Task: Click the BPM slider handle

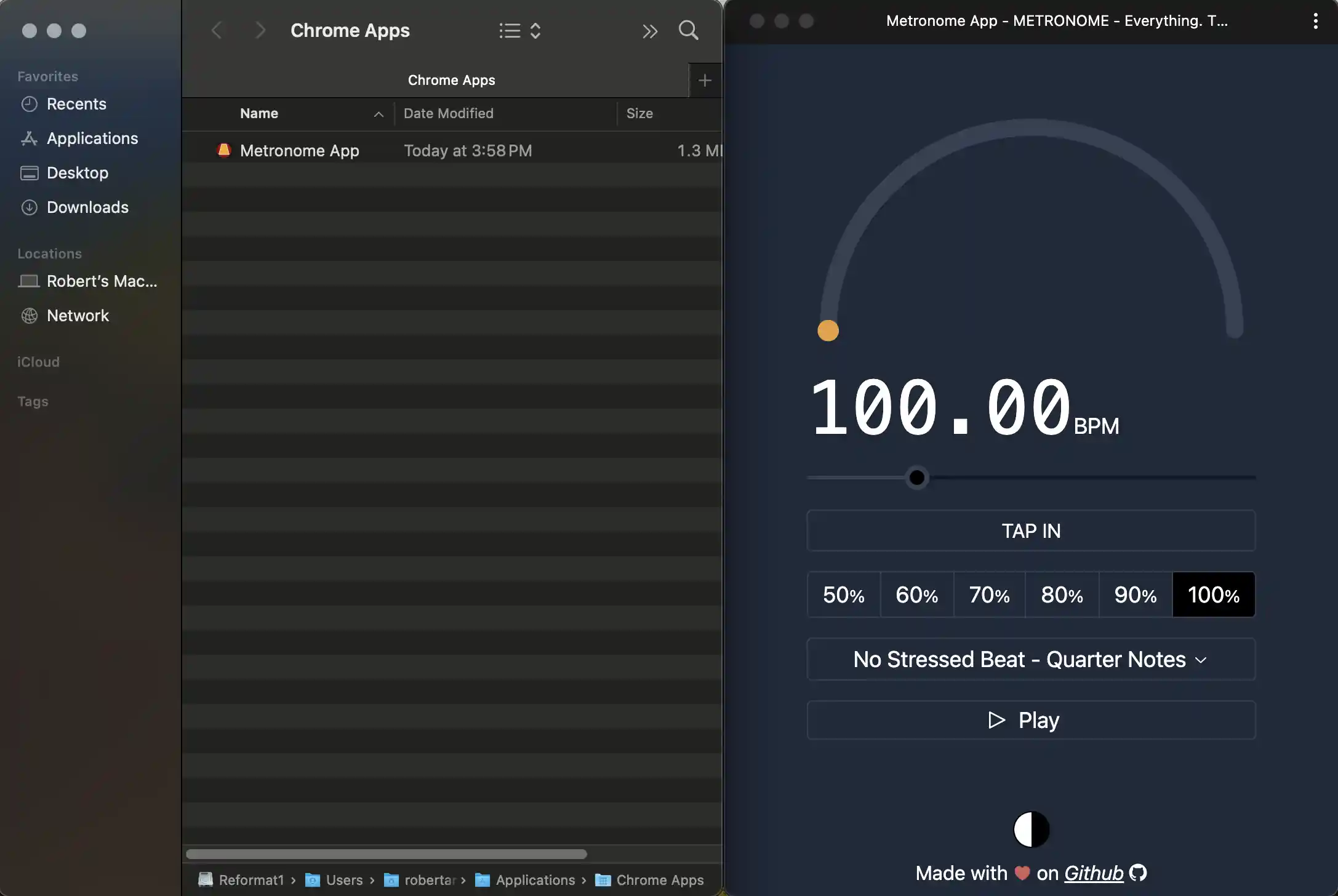Action: [916, 478]
